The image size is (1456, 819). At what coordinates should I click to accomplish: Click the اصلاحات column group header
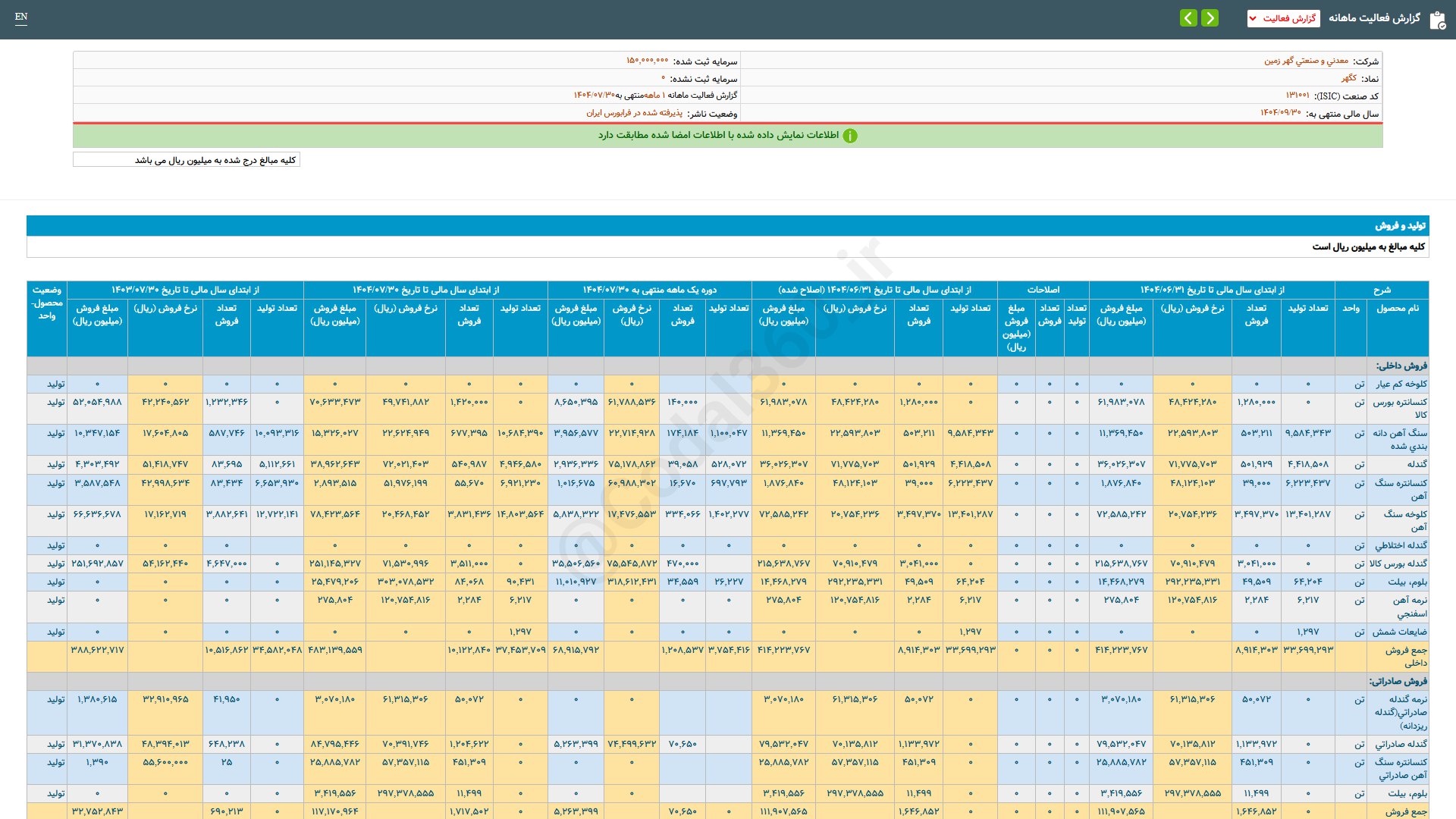pos(1043,290)
